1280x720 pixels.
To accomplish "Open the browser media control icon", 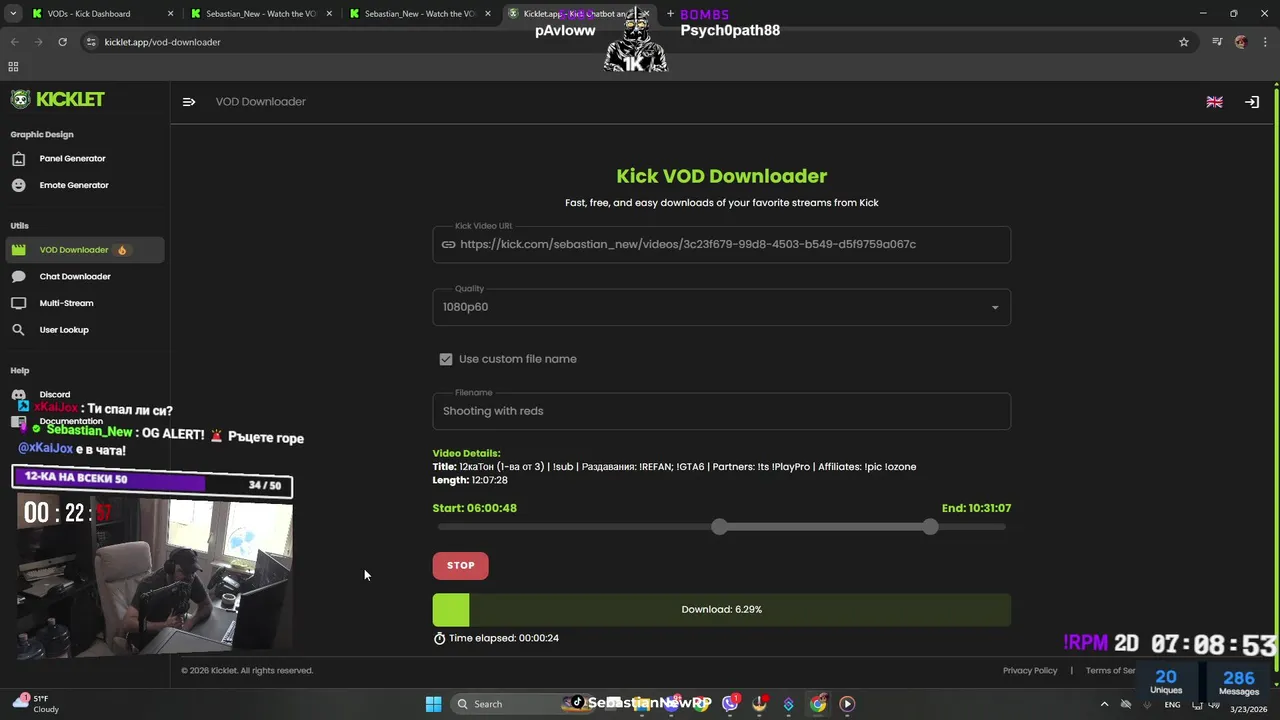I will click(1217, 42).
